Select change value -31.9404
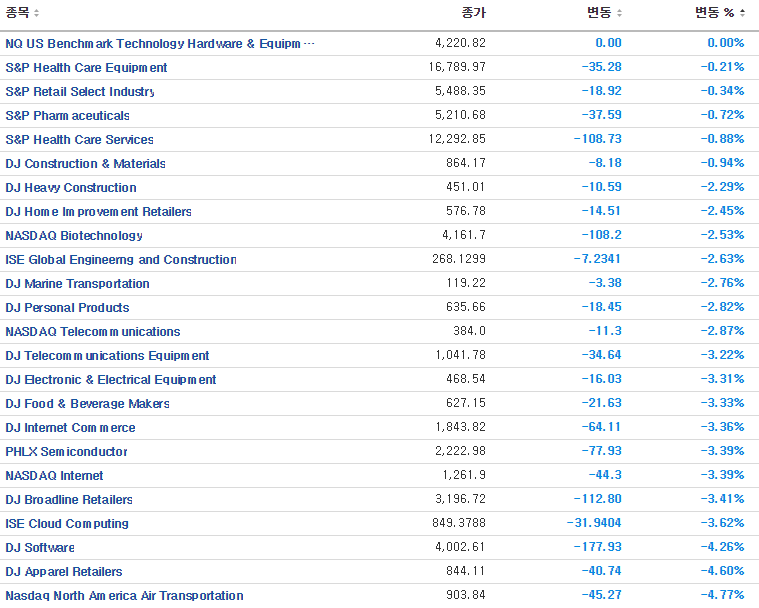This screenshot has height=608, width=759. (x=594, y=523)
